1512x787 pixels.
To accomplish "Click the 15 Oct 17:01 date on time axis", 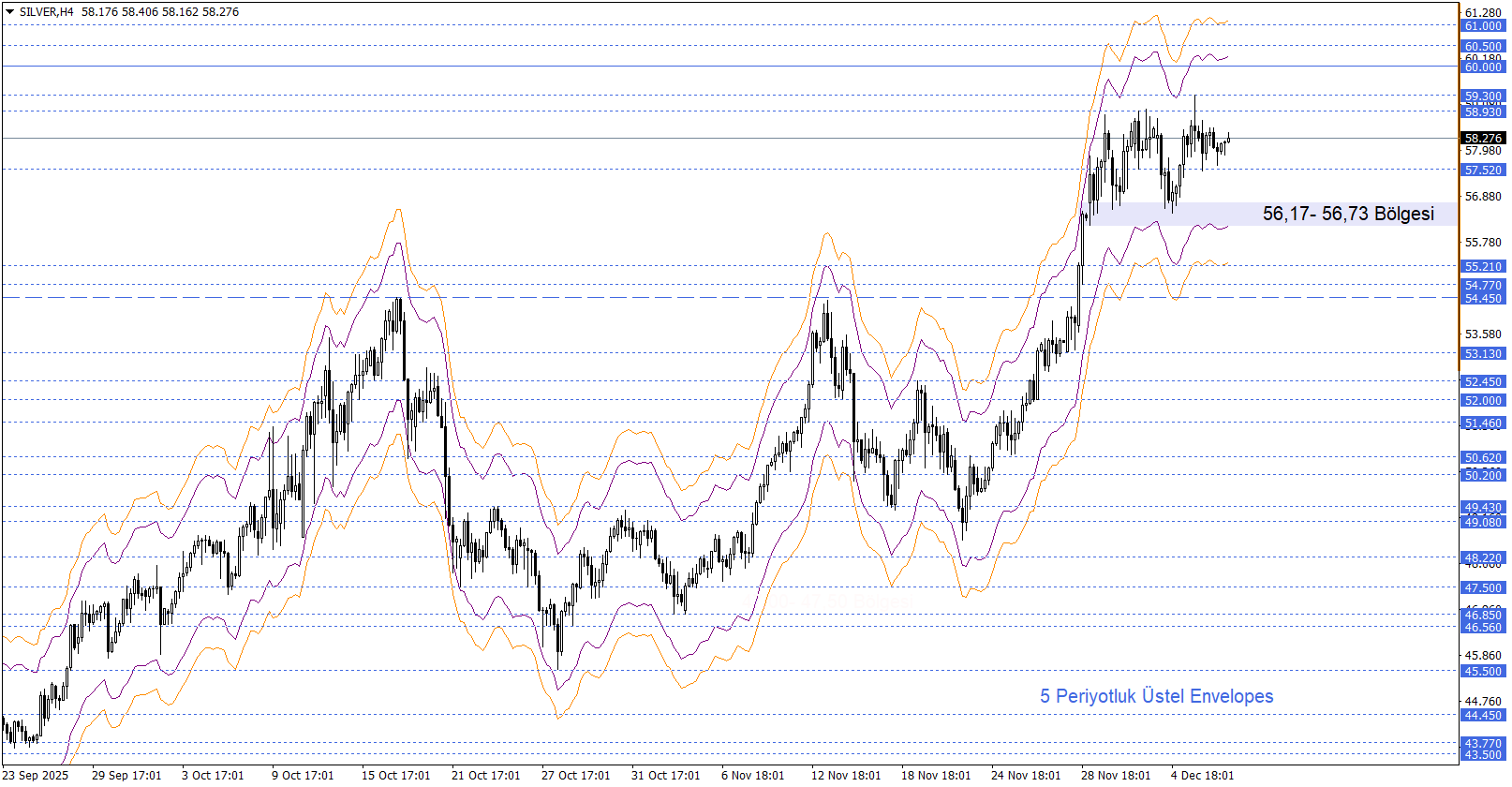I will point(395,775).
